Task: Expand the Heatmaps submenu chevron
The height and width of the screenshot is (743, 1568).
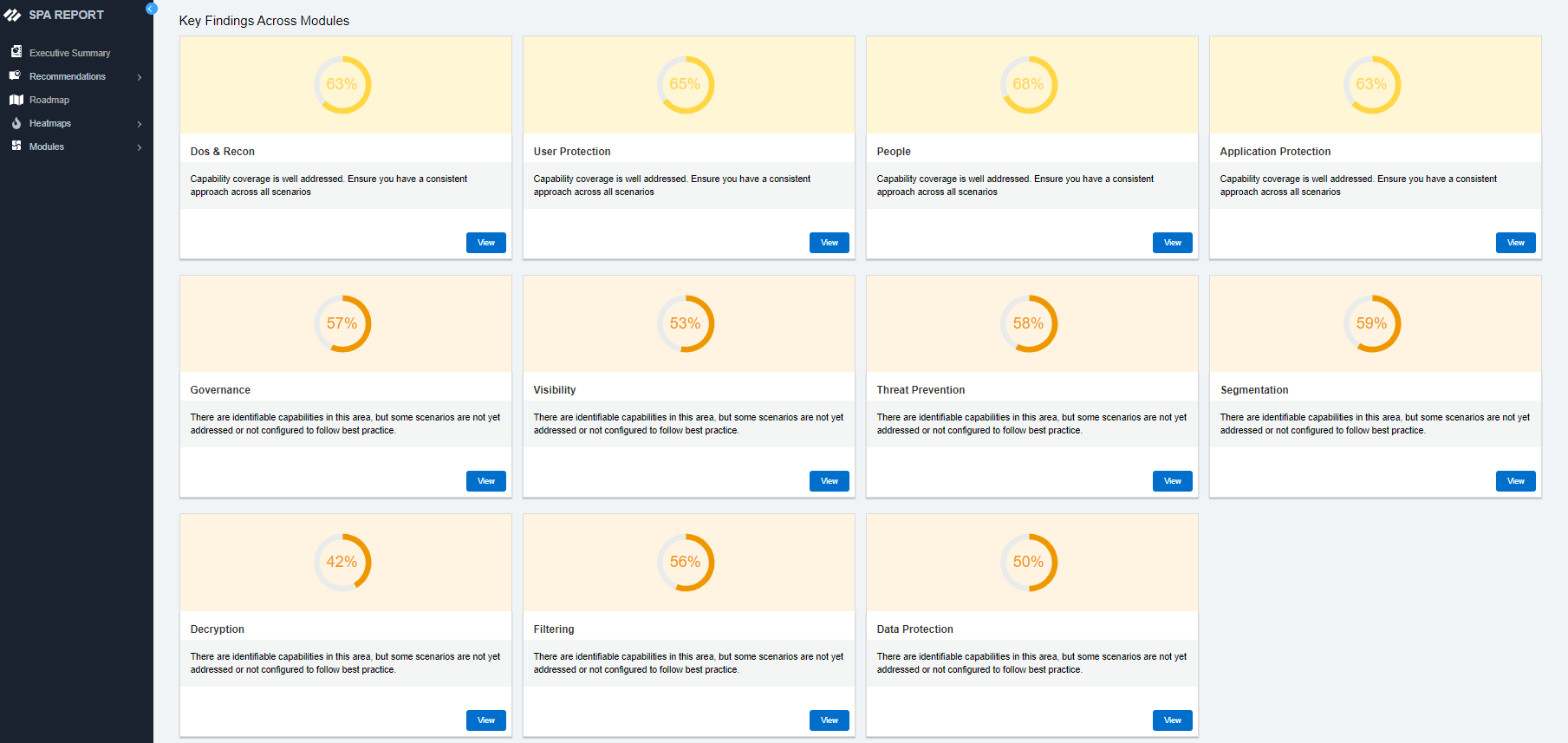Action: tap(140, 124)
